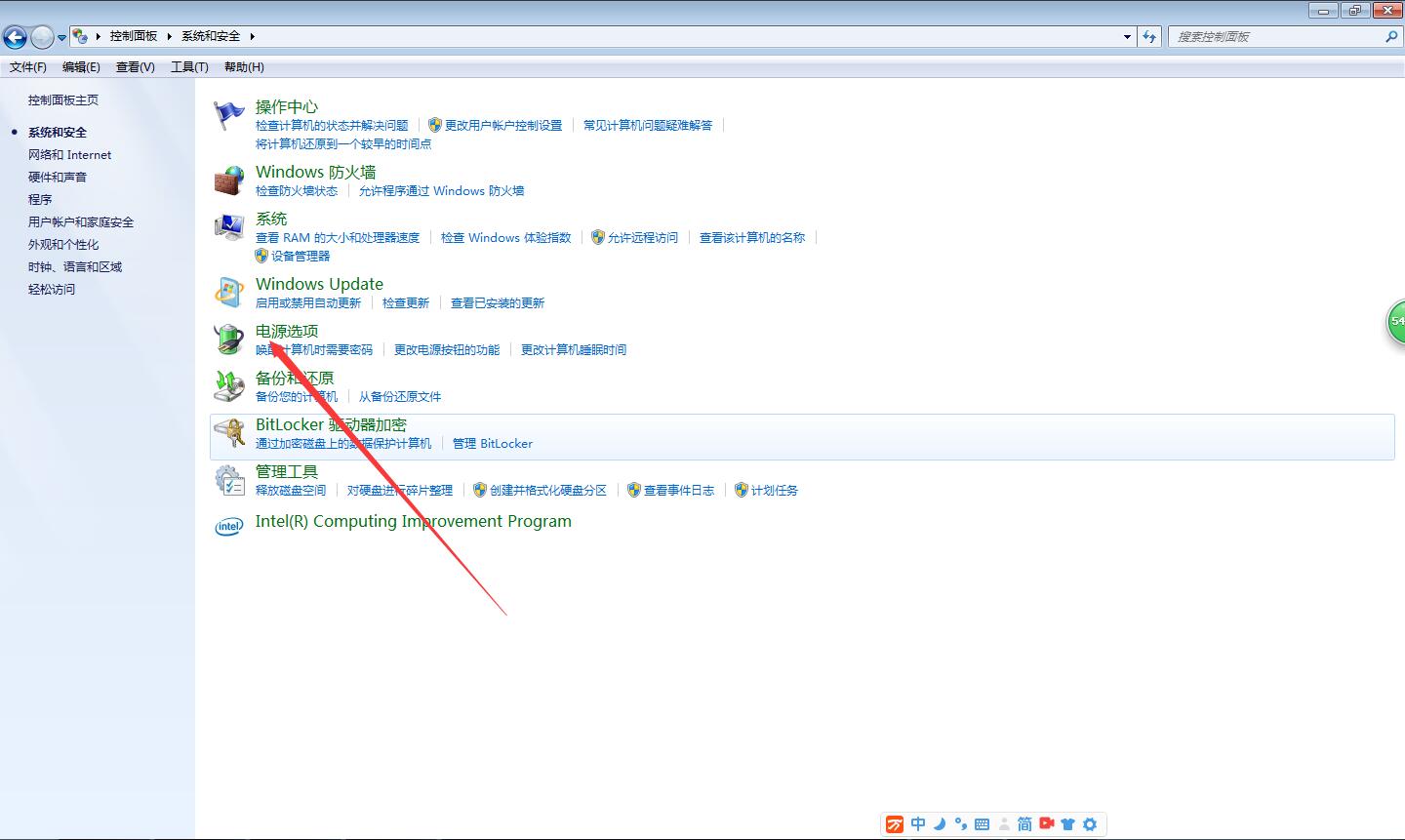This screenshot has width=1405, height=840.
Task: Click 设备管理器 link
Action: (301, 257)
